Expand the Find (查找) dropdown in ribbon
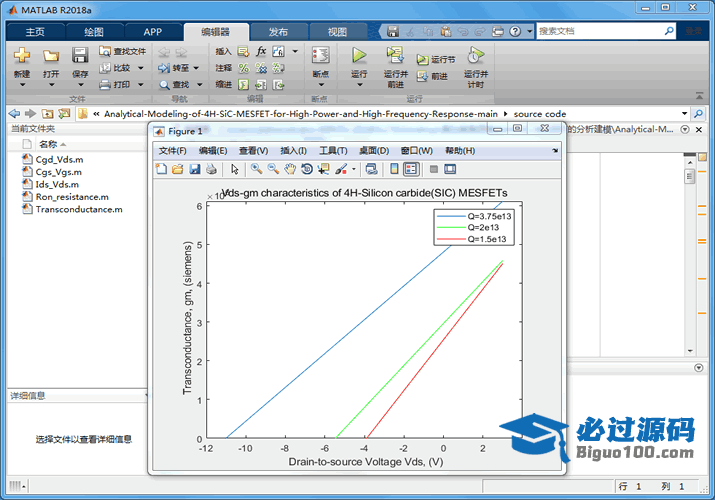Screen dimensions: 715x500 [x=197, y=85]
